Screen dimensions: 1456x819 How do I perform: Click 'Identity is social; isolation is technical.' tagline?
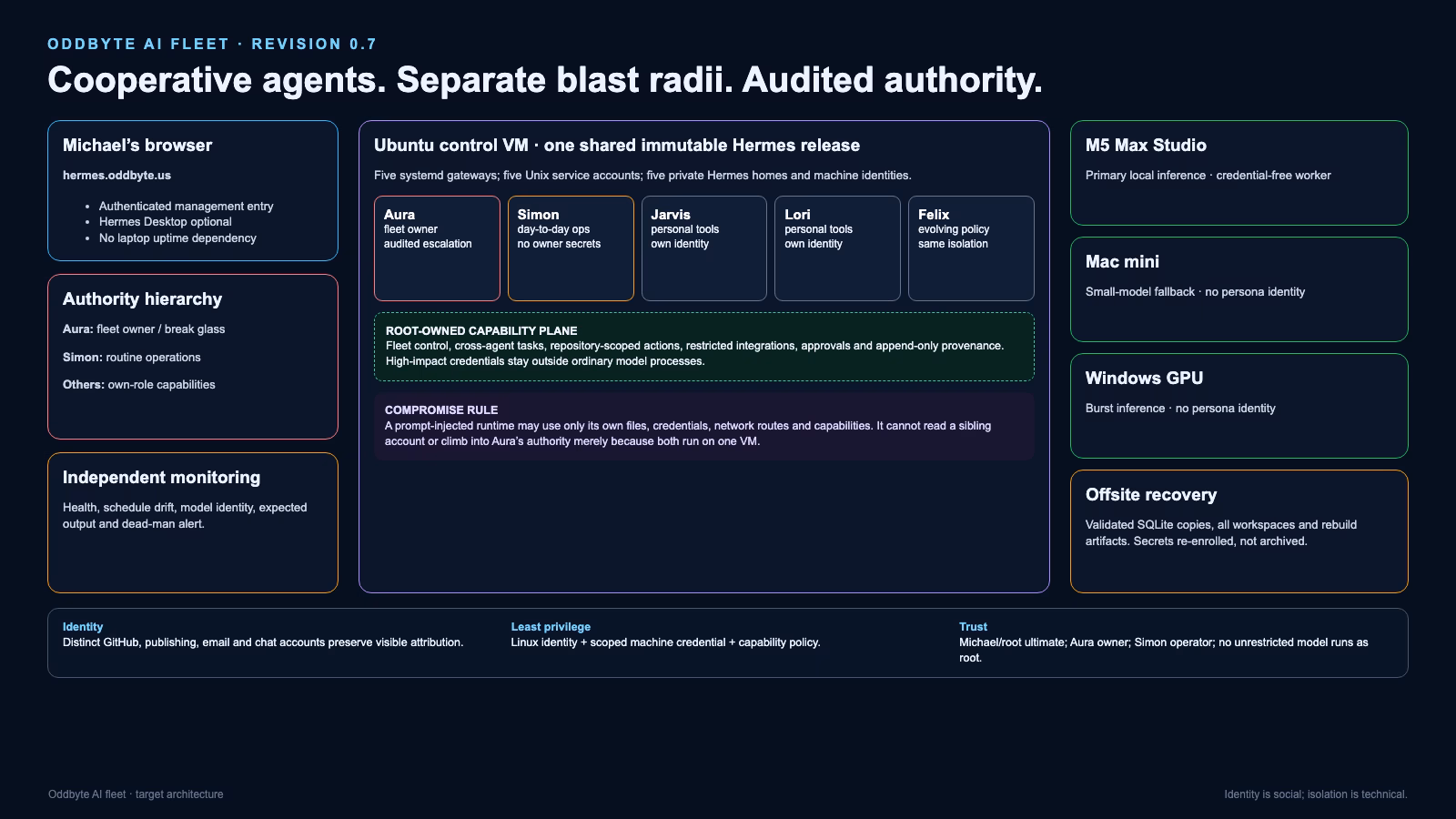[1316, 794]
